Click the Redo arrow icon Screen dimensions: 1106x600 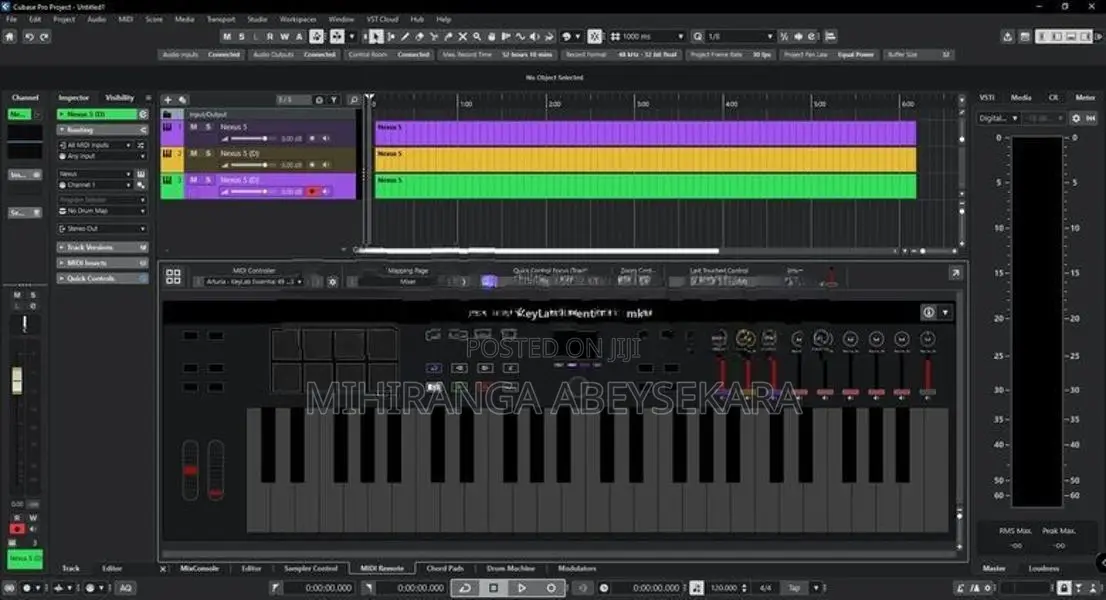point(44,37)
